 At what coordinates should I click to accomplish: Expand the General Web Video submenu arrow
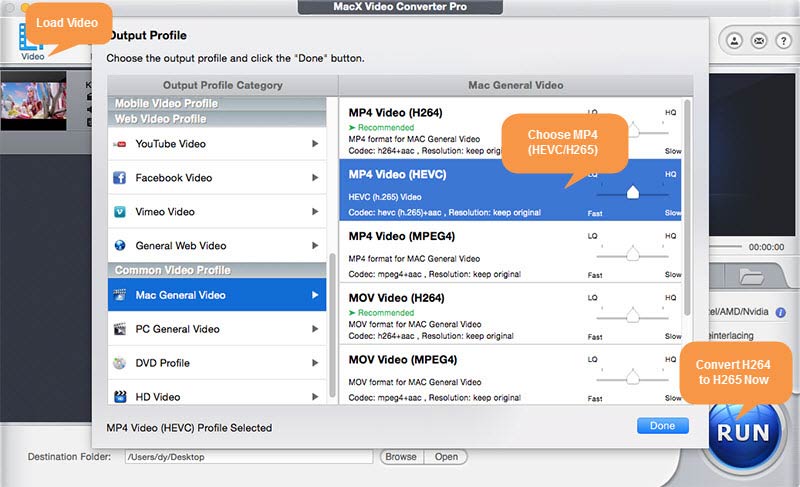click(x=315, y=245)
